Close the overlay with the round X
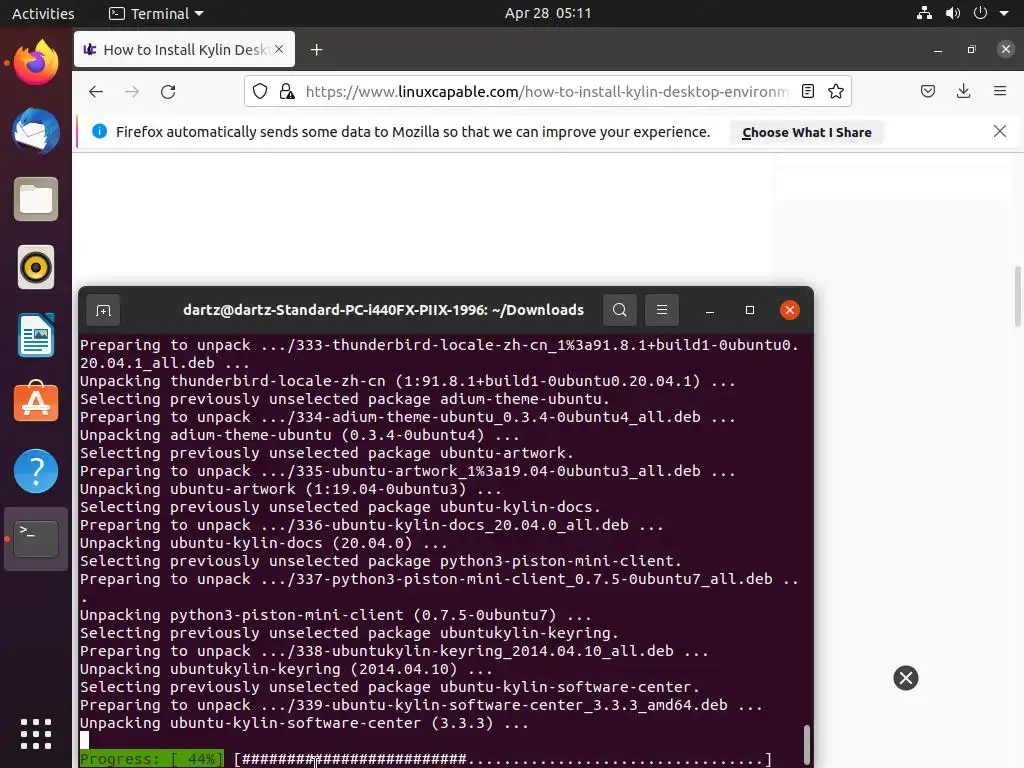The height and width of the screenshot is (768, 1024). click(906, 678)
